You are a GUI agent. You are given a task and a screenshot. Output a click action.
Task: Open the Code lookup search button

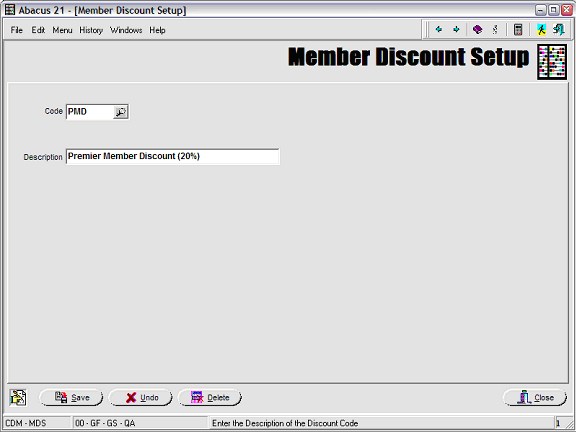pos(120,112)
